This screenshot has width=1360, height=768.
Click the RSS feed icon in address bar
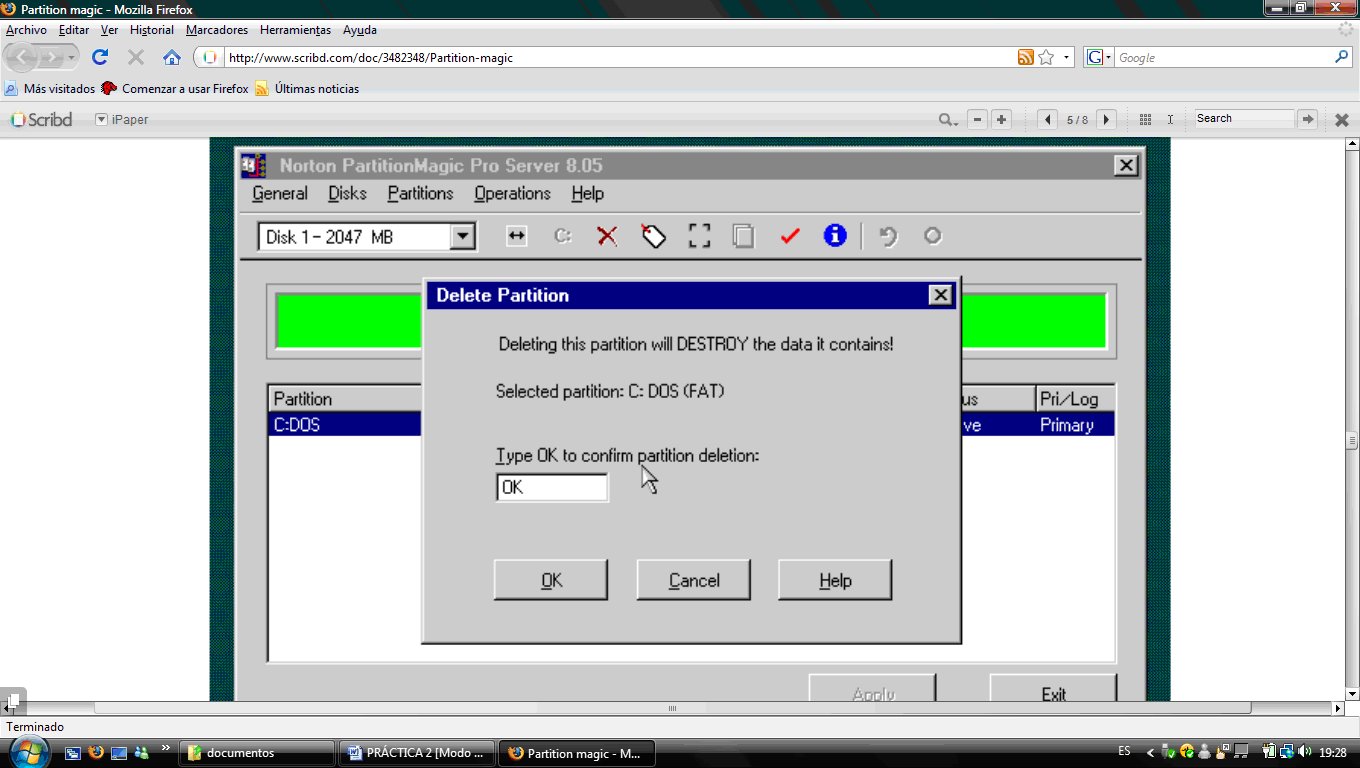point(1025,58)
